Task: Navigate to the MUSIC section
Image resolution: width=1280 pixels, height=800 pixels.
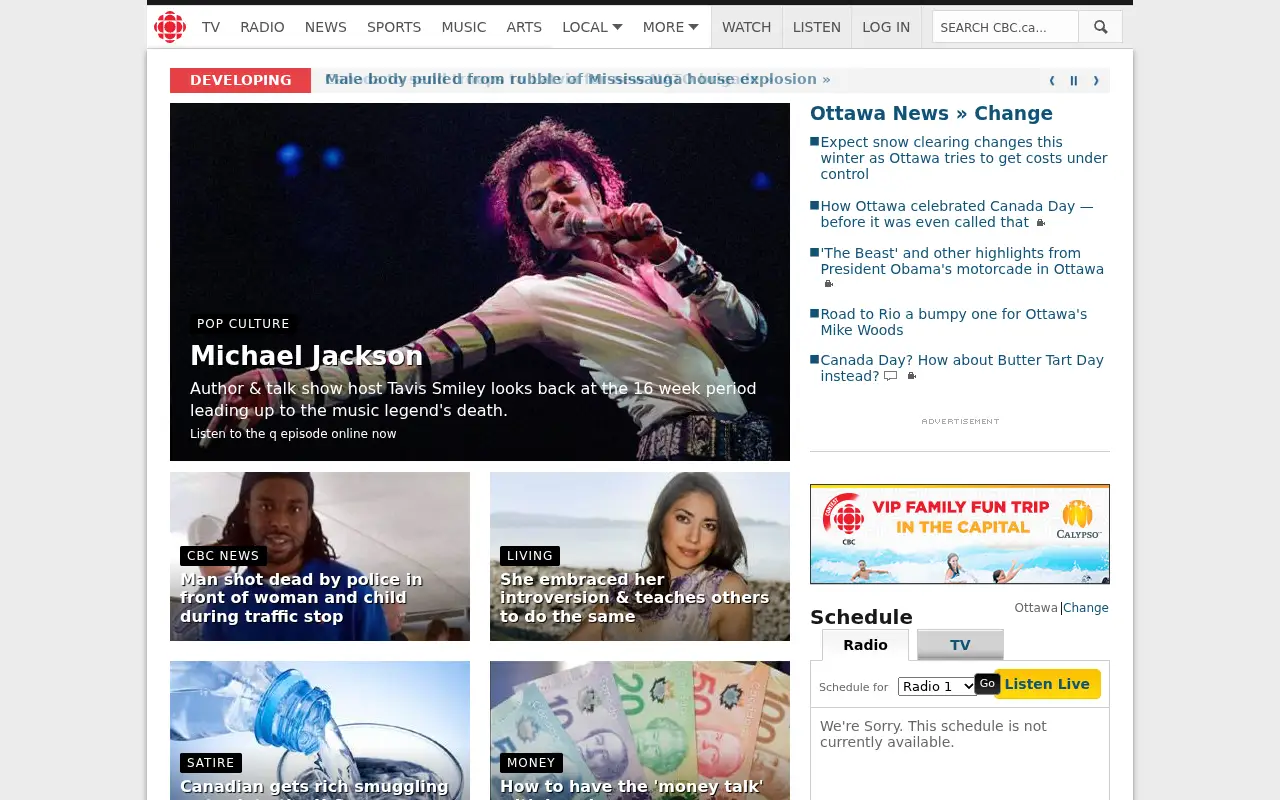Action: pos(464,27)
